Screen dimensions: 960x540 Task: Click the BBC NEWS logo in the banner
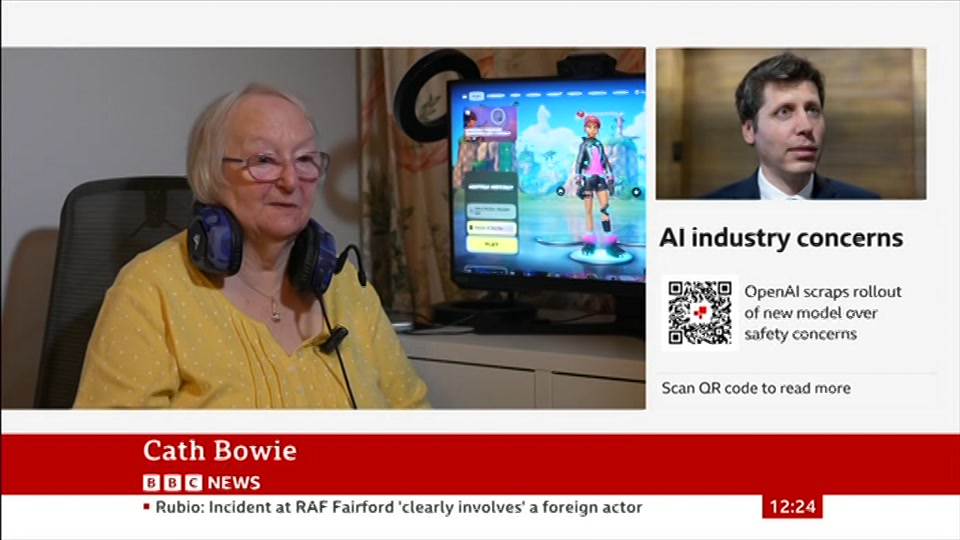tap(202, 482)
